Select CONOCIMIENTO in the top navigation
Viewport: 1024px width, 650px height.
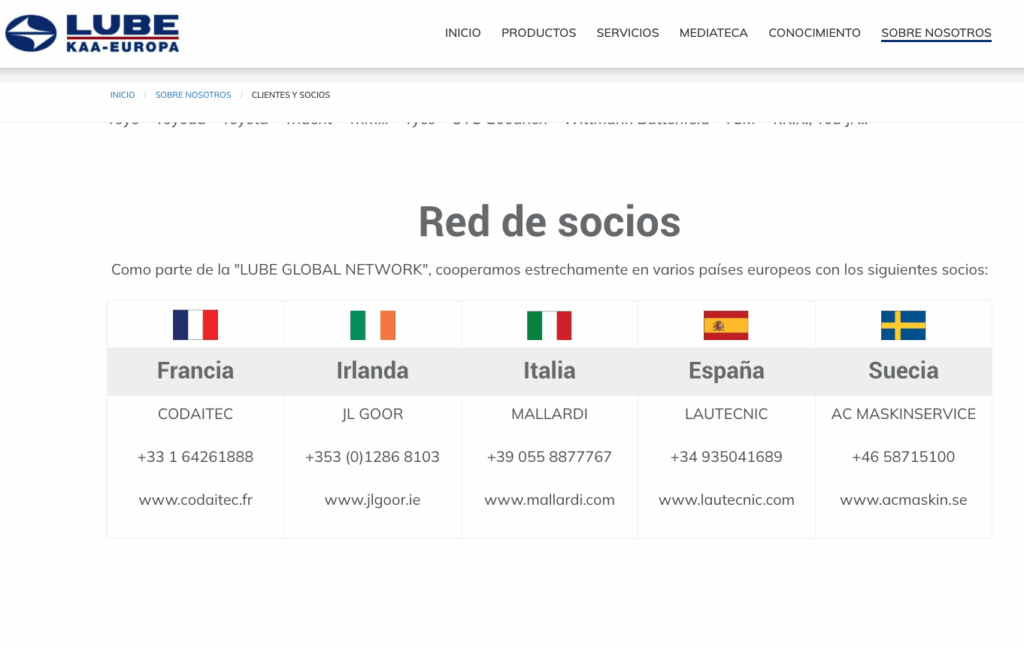814,33
